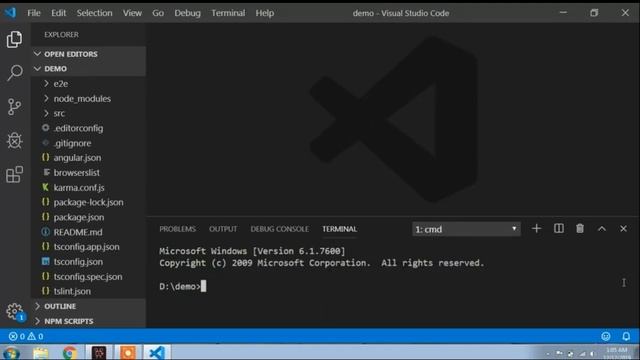The width and height of the screenshot is (640, 360).
Task: Close the terminal panel
Action: pyautogui.click(x=623, y=229)
